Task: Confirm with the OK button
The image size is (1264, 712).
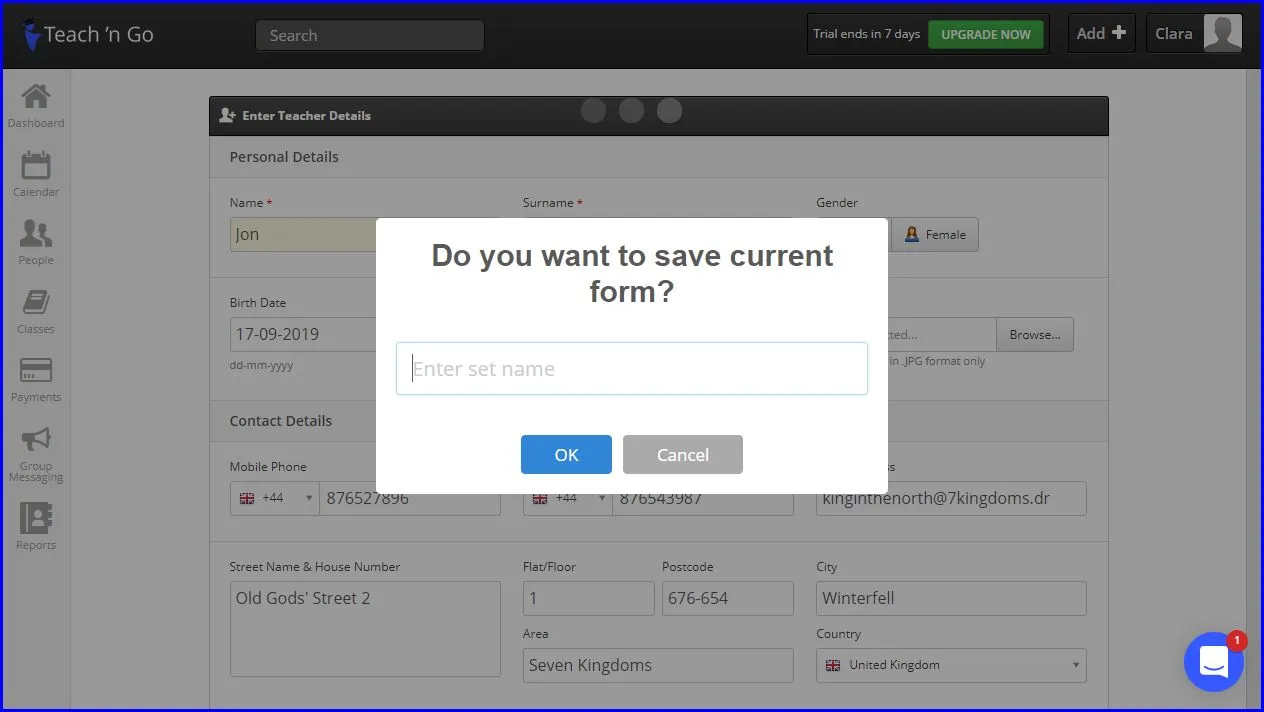Action: click(566, 454)
